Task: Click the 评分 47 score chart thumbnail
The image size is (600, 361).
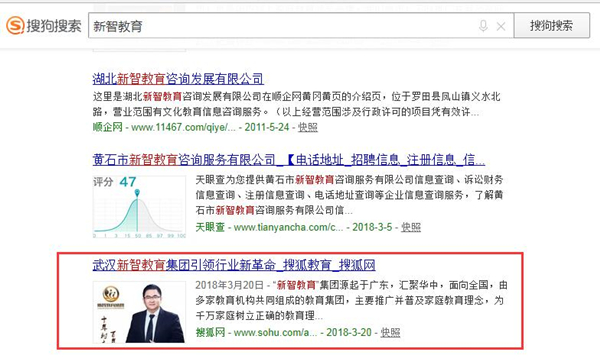Action: point(139,206)
